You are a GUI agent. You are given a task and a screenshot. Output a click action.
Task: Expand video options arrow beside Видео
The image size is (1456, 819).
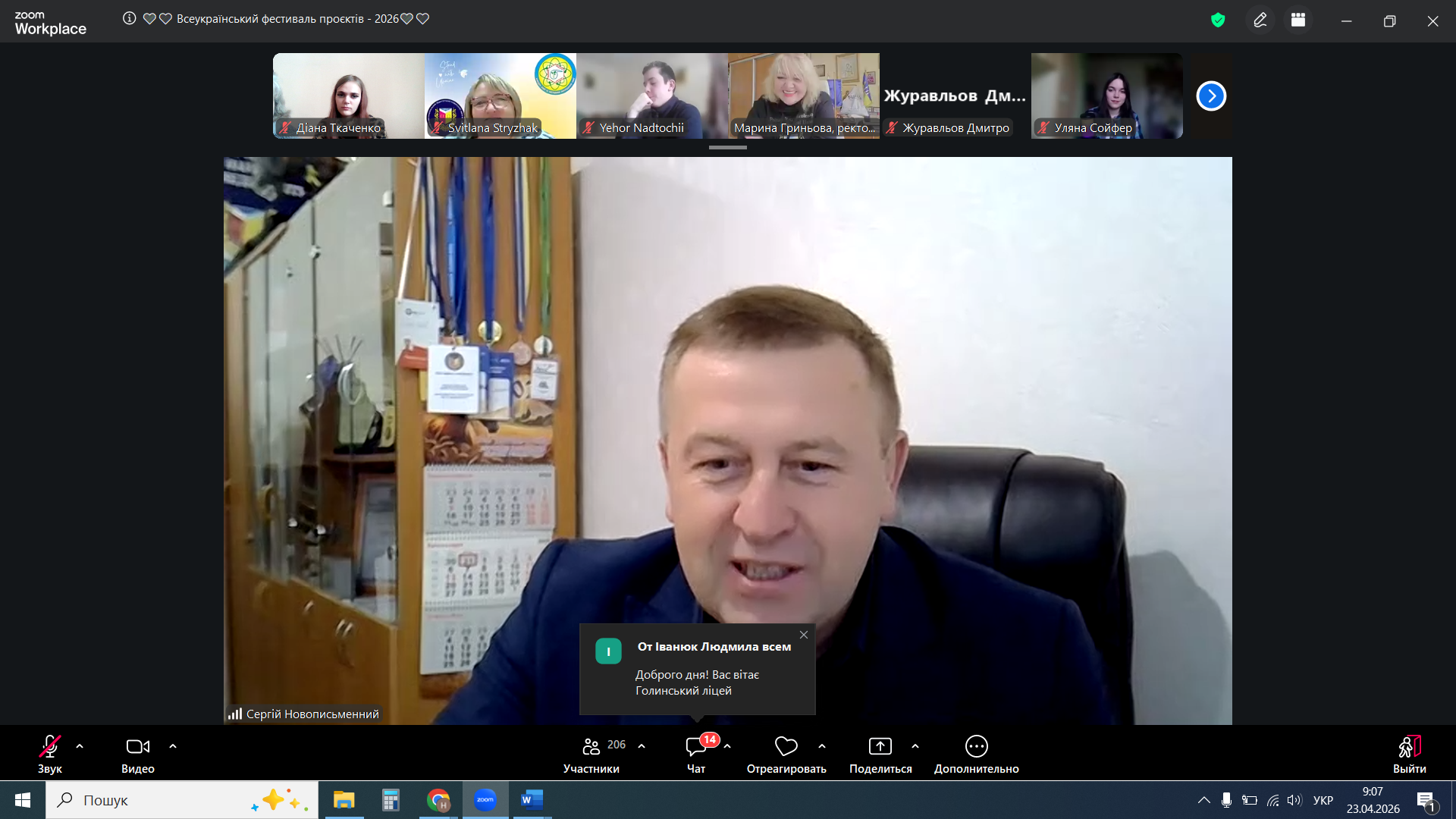(173, 746)
